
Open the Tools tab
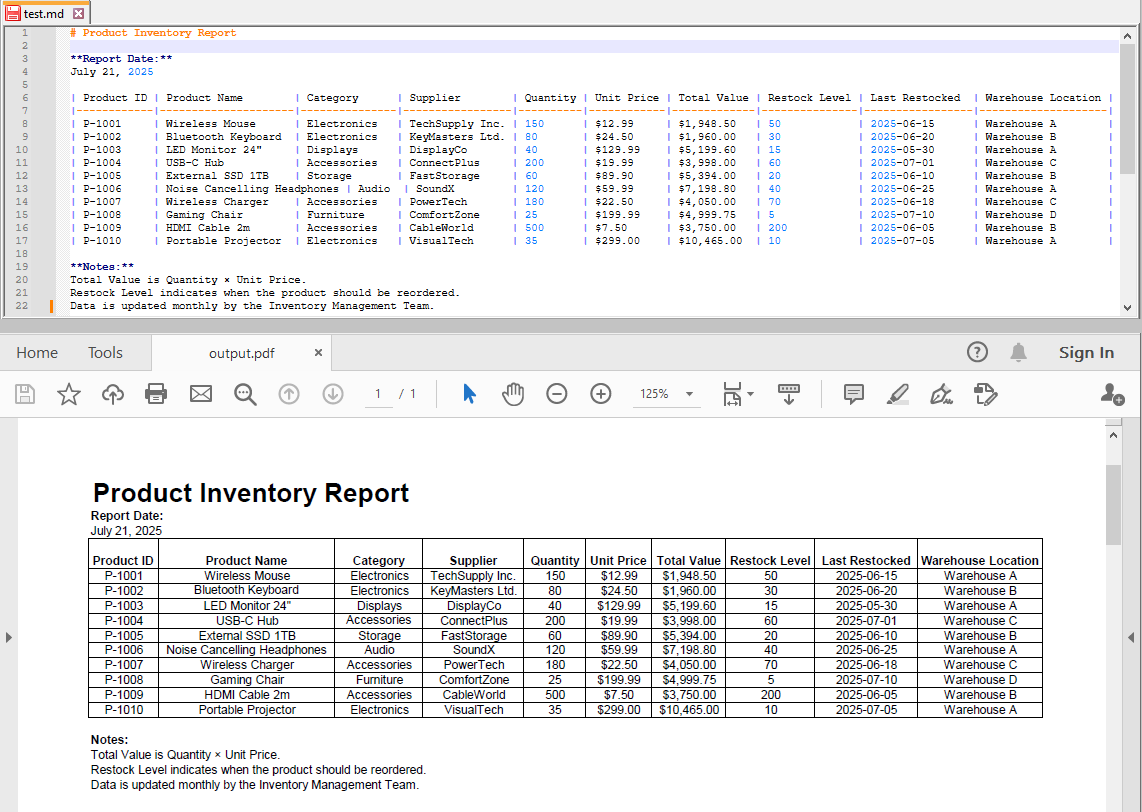(x=105, y=352)
